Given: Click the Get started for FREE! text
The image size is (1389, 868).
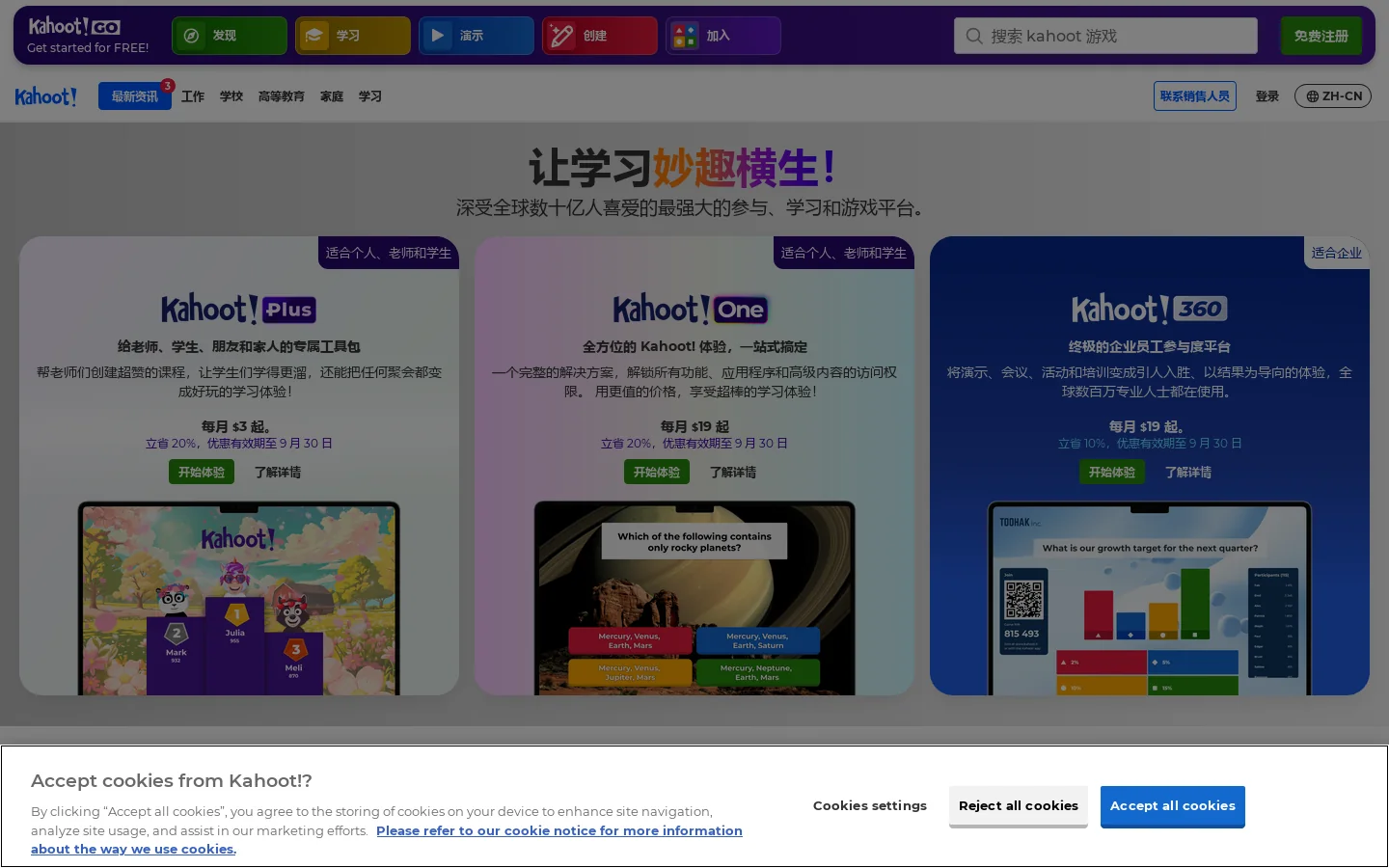Looking at the screenshot, I should pos(88,47).
